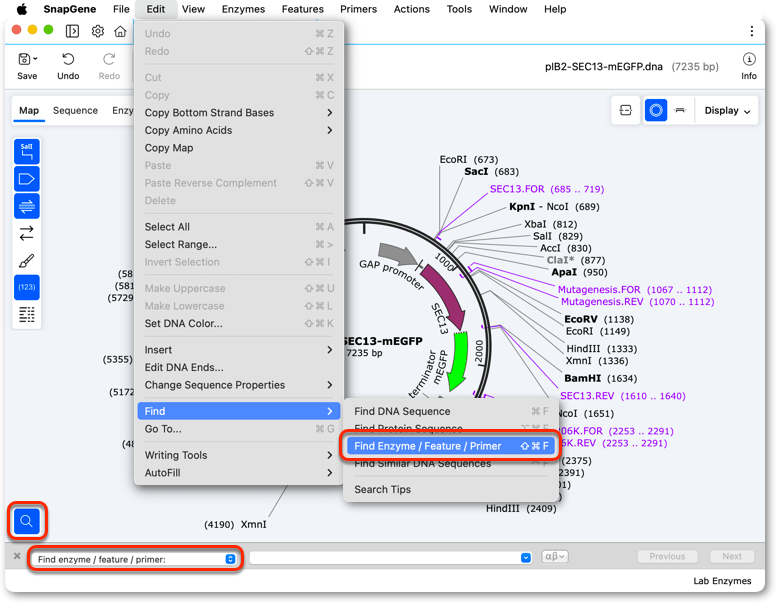Choose Set DNA Color... menu item
776x603 pixels.
[x=239, y=323]
